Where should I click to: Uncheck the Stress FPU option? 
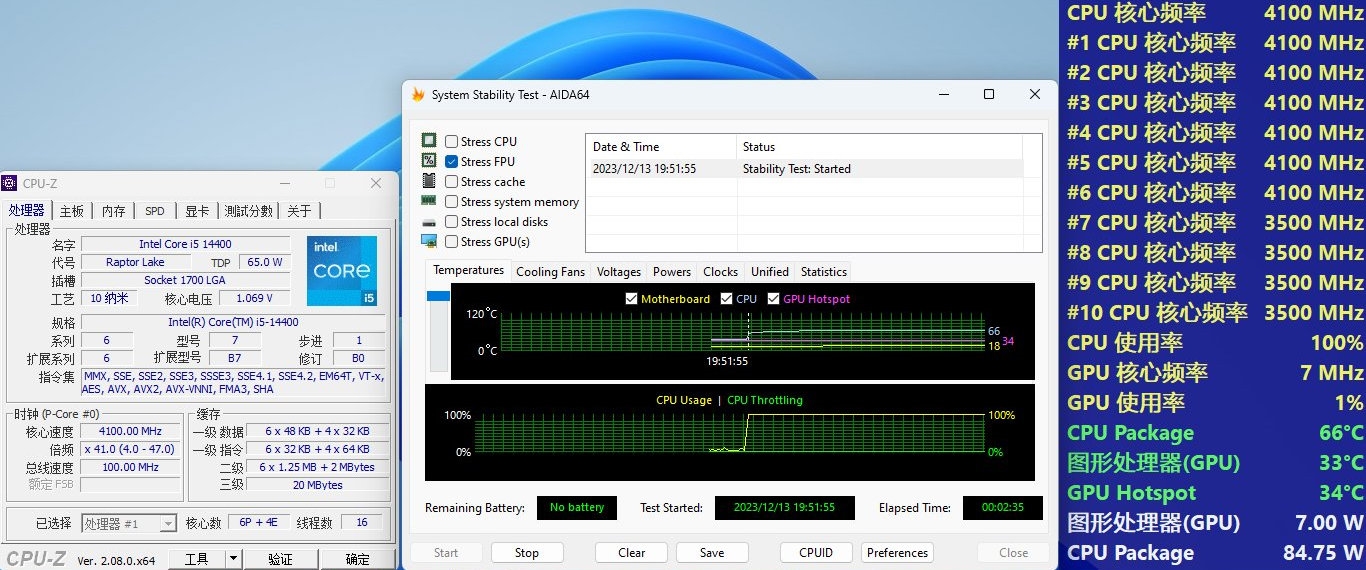(x=452, y=162)
